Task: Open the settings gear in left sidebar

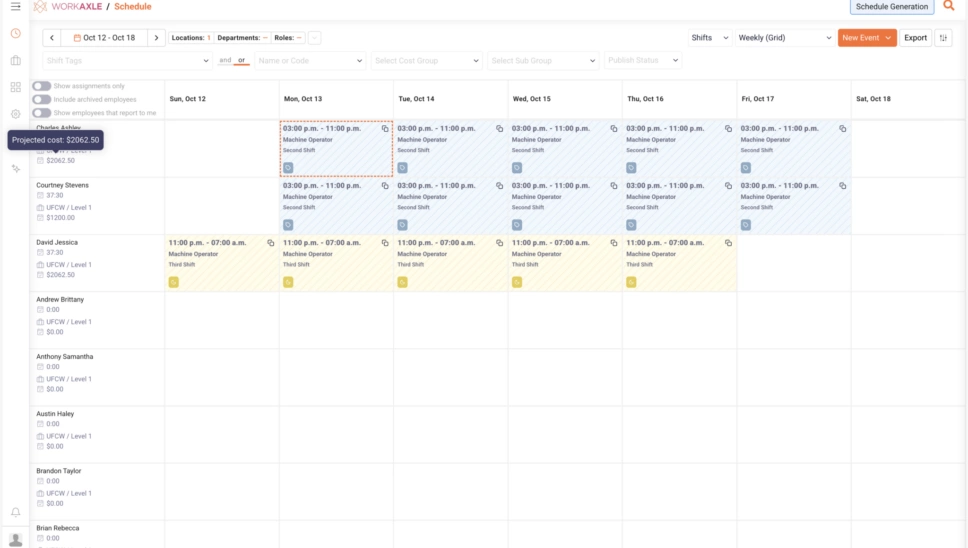Action: tap(15, 114)
